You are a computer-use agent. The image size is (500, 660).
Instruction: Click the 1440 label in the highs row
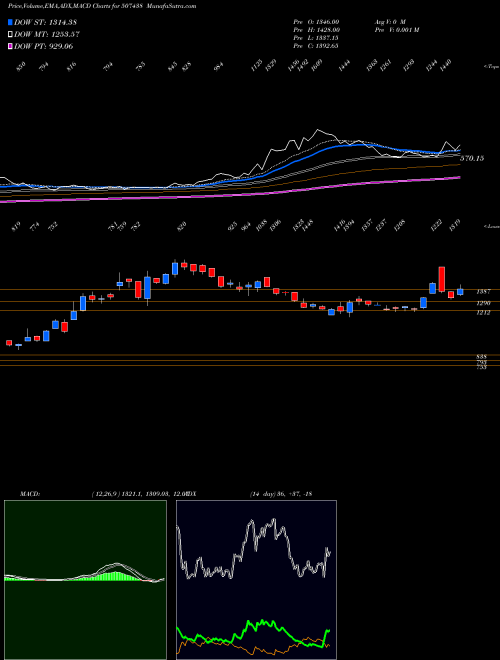tap(445, 66)
